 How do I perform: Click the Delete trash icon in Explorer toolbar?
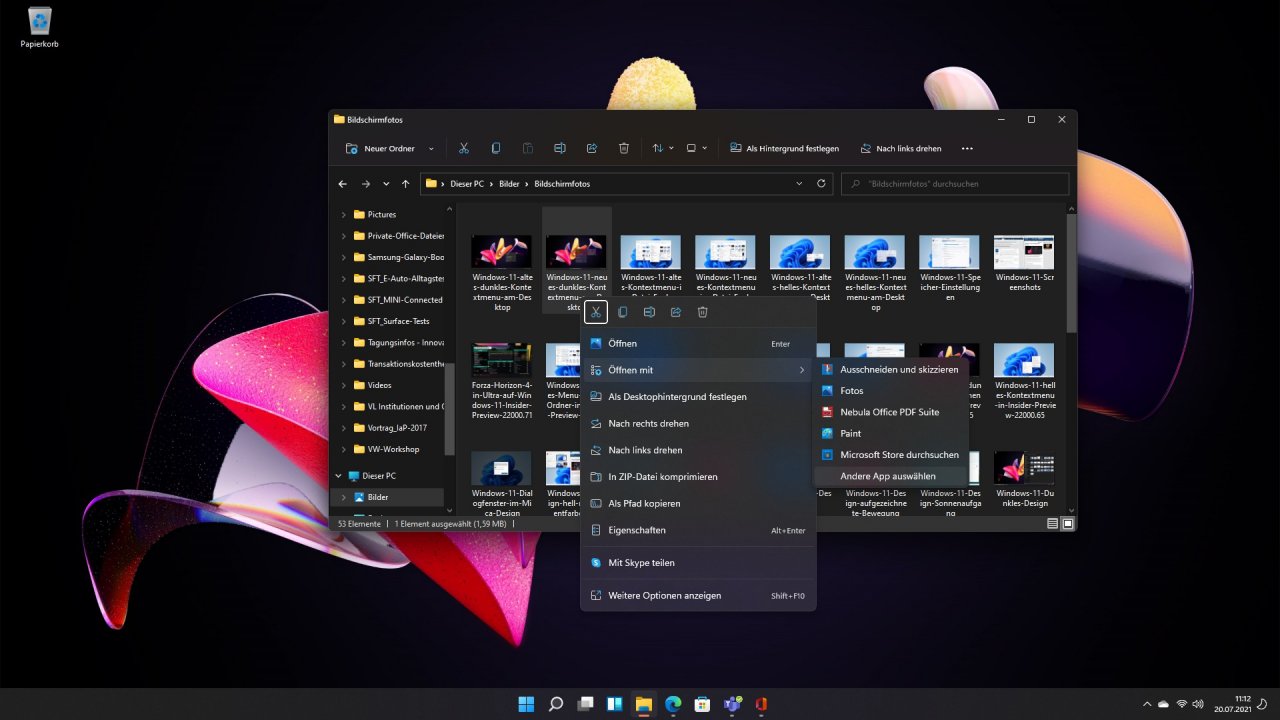click(x=624, y=148)
